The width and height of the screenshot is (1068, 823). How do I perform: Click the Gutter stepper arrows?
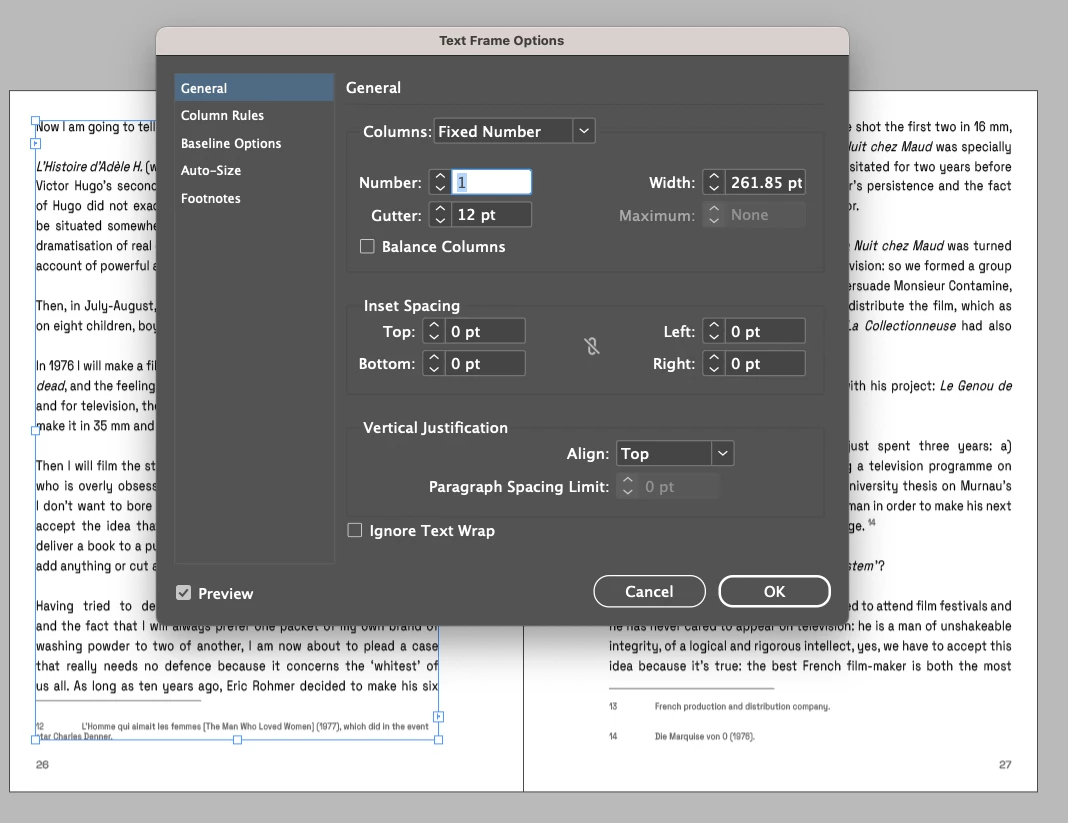coord(440,215)
